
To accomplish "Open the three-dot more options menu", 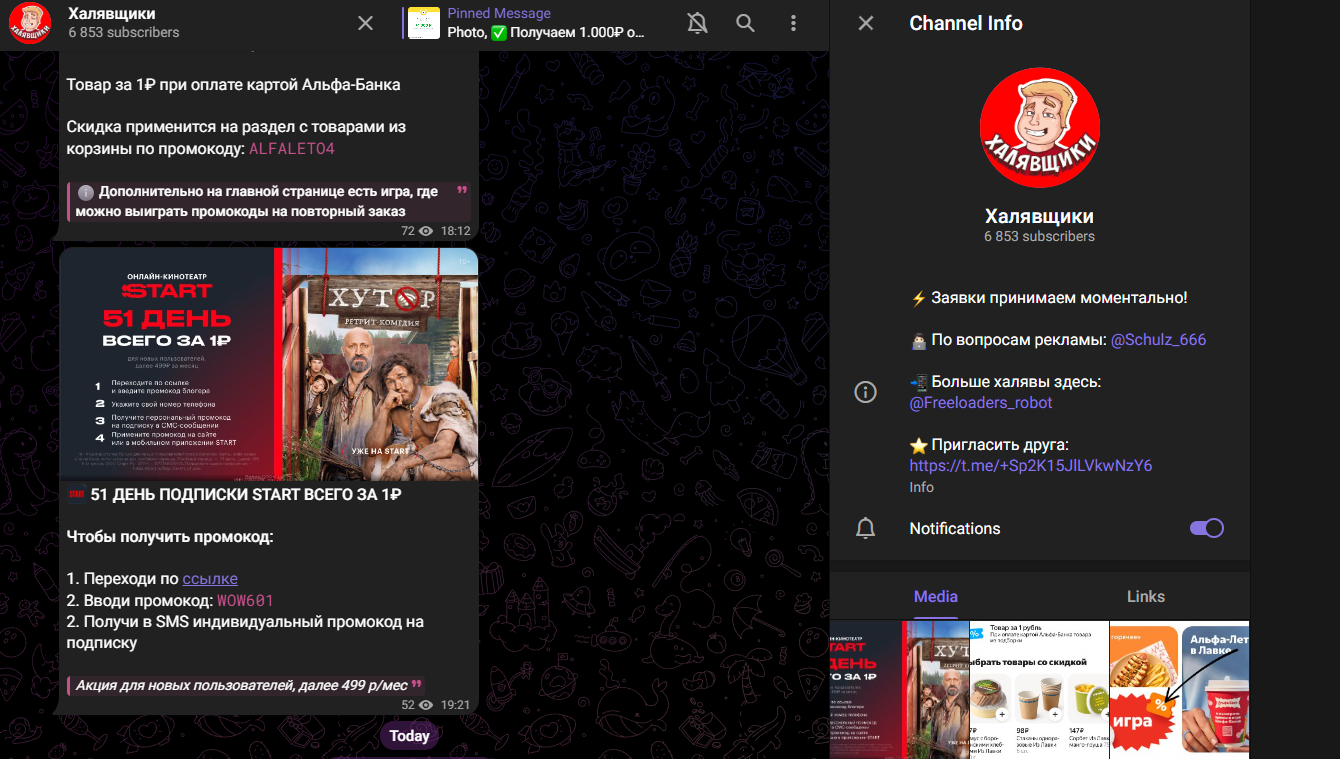I will tap(793, 23).
